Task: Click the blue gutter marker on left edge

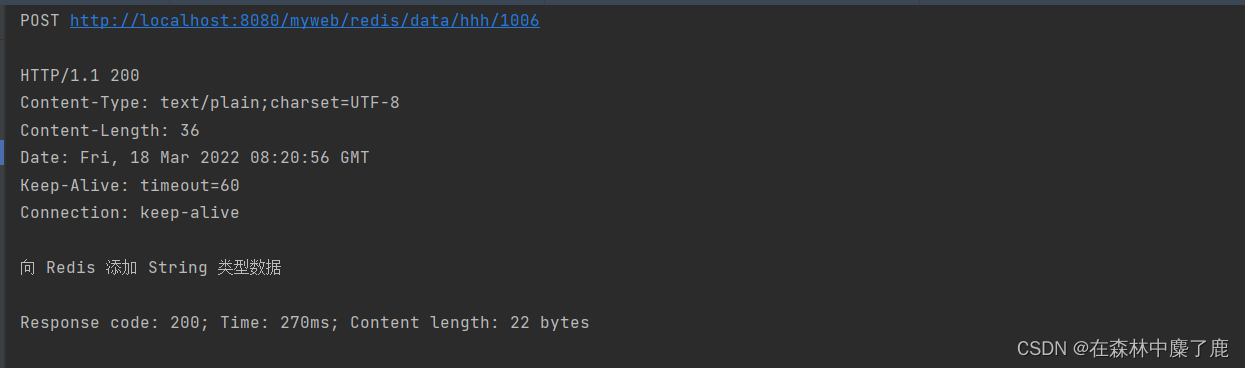Action: point(3,153)
